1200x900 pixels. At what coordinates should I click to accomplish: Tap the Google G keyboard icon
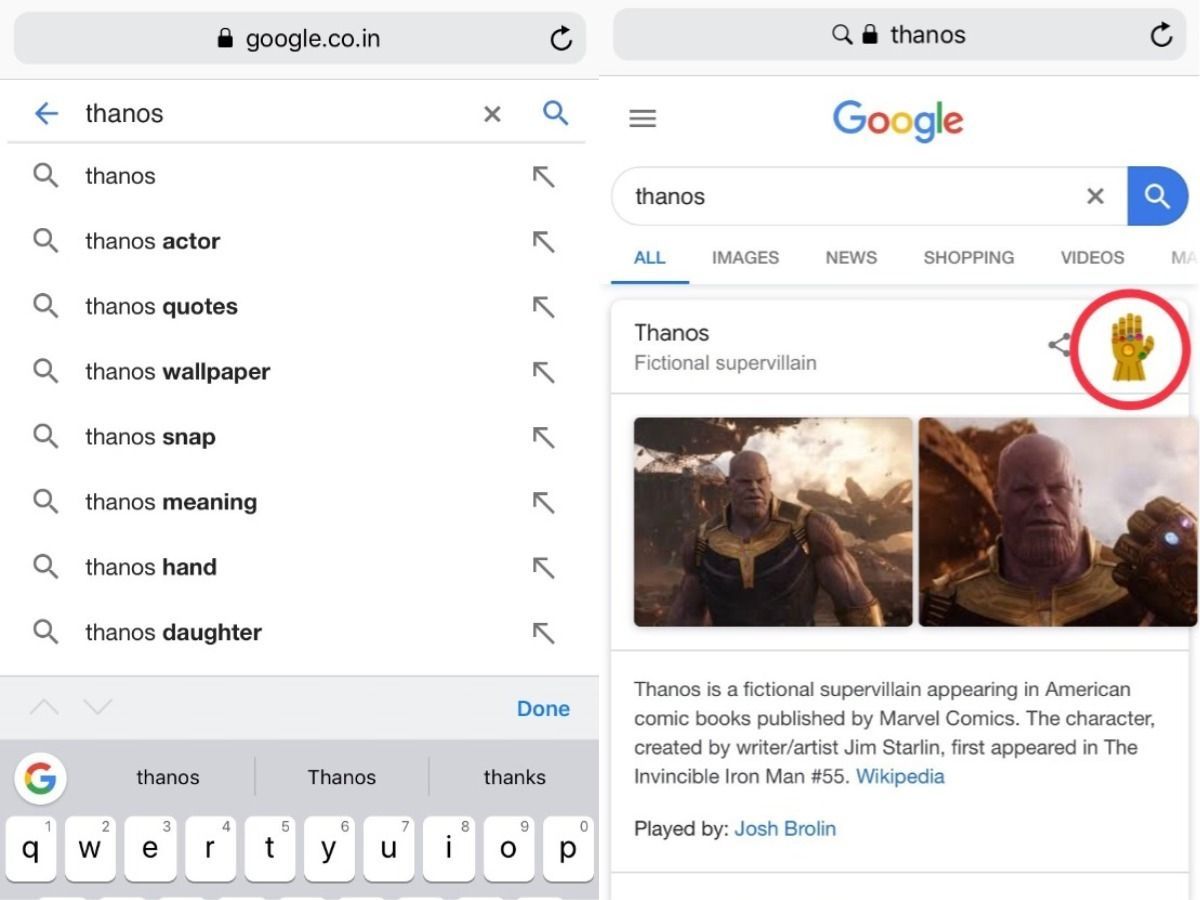coord(41,777)
